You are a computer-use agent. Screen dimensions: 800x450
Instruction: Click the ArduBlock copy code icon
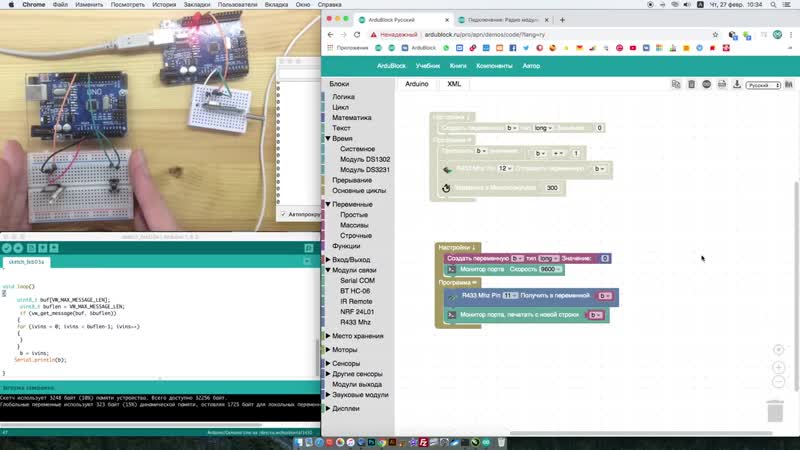point(676,84)
